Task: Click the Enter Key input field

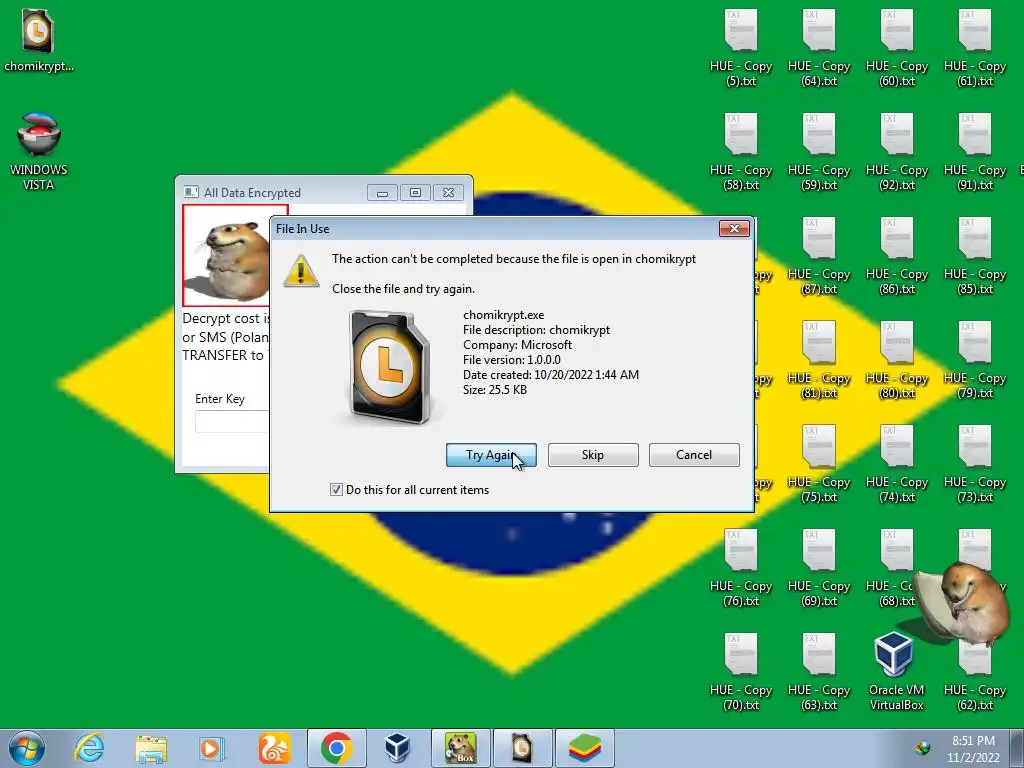Action: (x=232, y=421)
